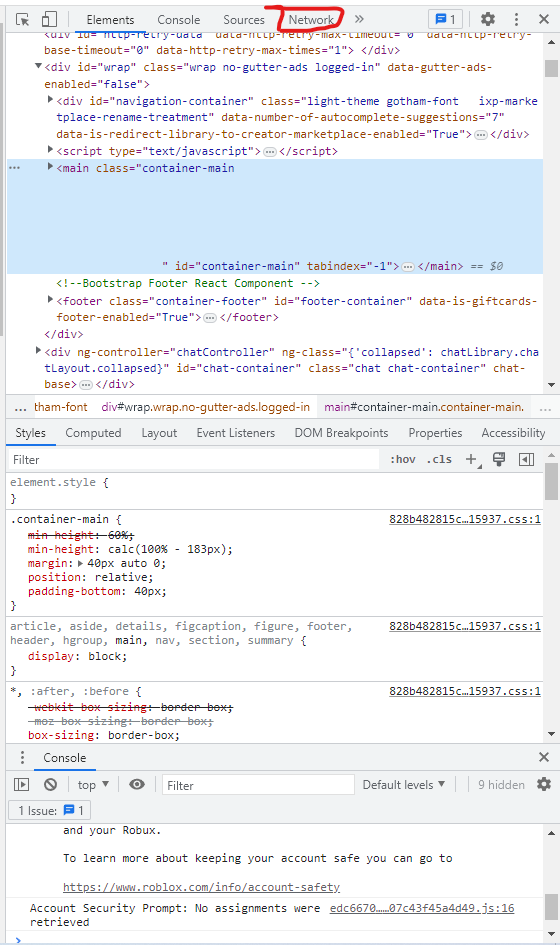The height and width of the screenshot is (945, 560).
Task: Create a live expression eye icon
Action: 137,785
